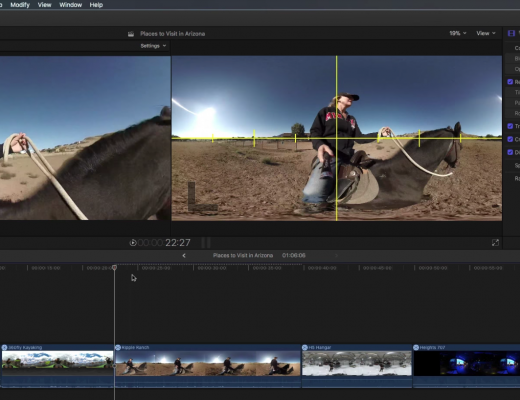The image size is (520, 400).
Task: Click the clapperboard icon beside the viewer title
Action: pyautogui.click(x=131, y=34)
